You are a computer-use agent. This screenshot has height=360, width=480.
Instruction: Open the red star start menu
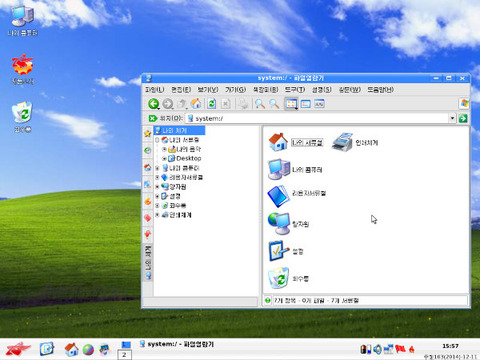pos(18,349)
